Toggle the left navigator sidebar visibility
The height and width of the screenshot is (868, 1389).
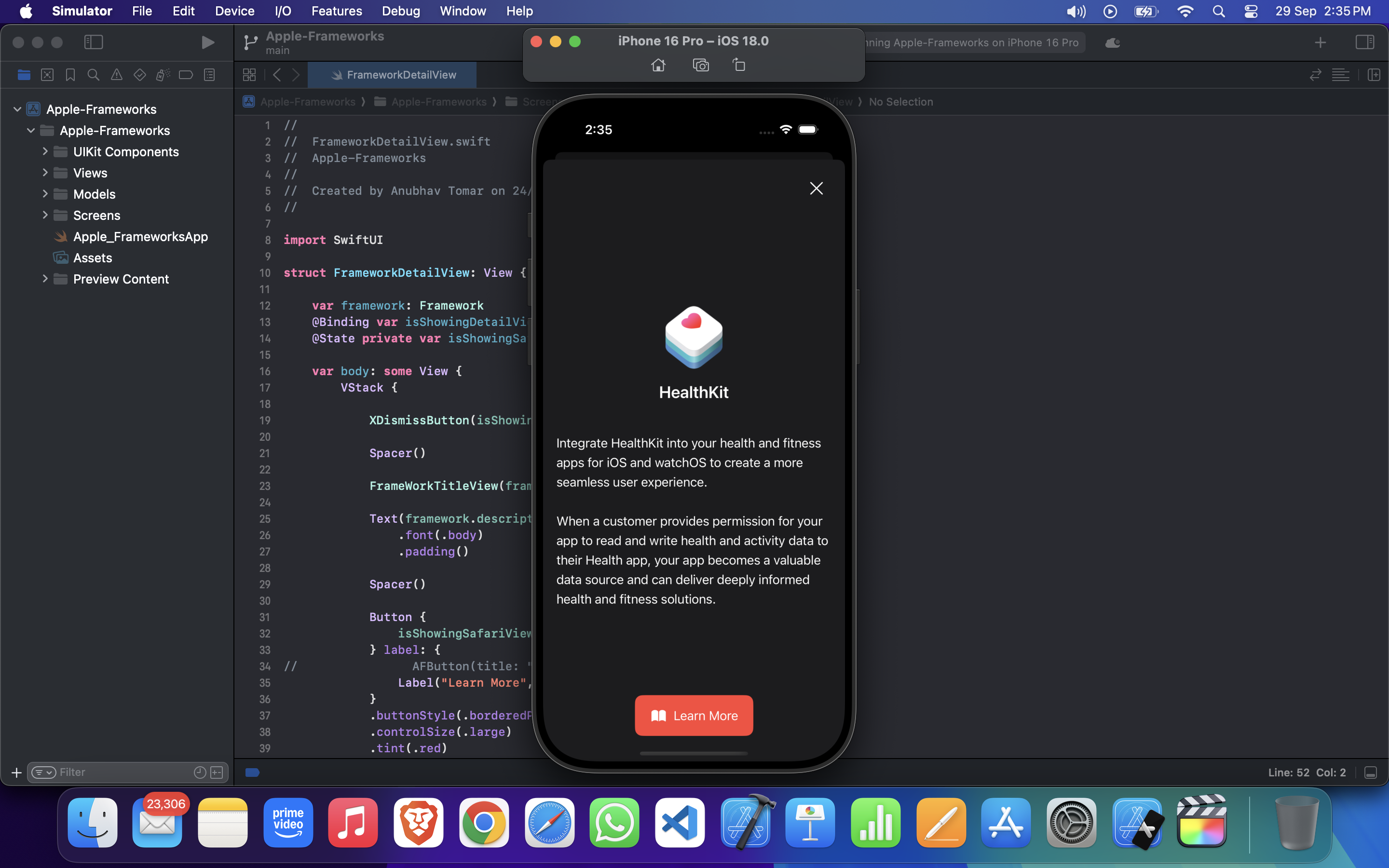pos(94,42)
